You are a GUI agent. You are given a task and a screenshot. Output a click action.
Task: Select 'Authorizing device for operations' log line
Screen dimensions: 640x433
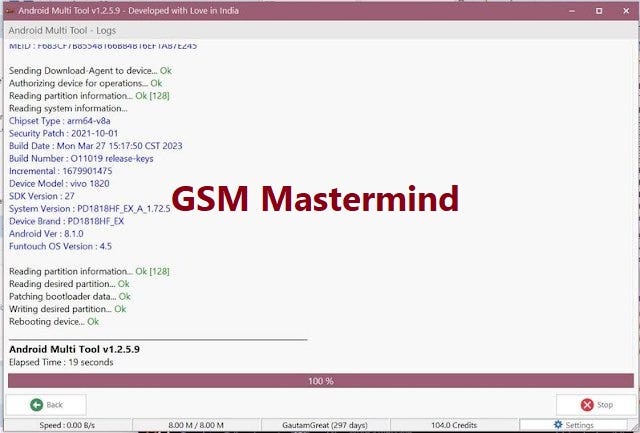[x=85, y=83]
